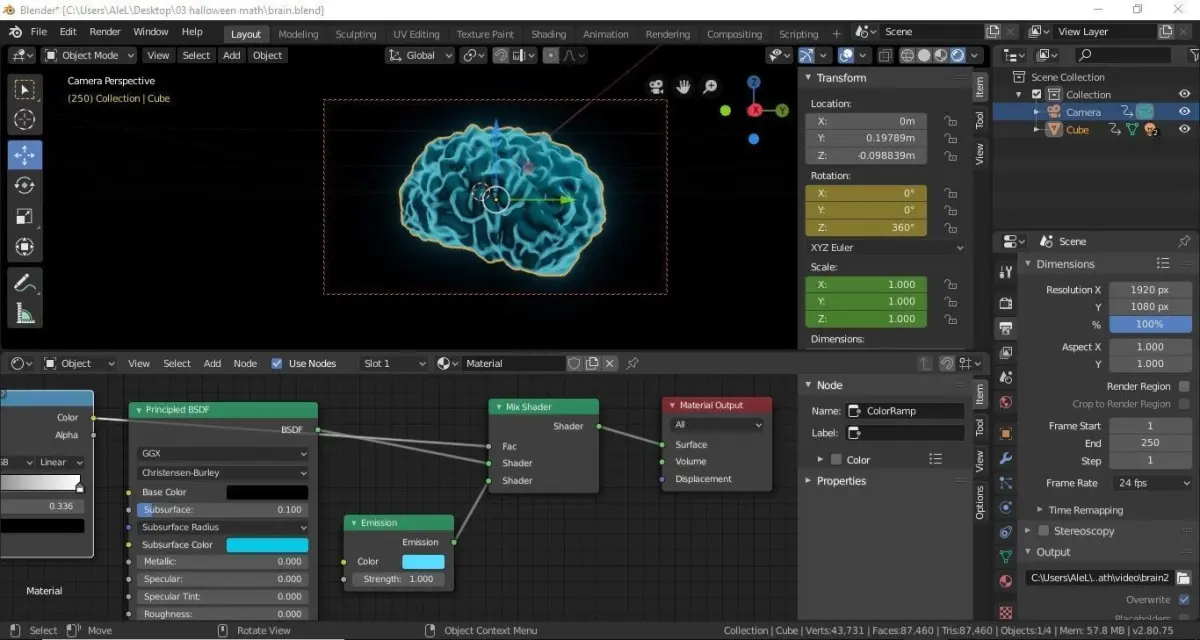Toggle the Overwrite checkbox
The image size is (1200, 640).
[x=1184, y=599]
